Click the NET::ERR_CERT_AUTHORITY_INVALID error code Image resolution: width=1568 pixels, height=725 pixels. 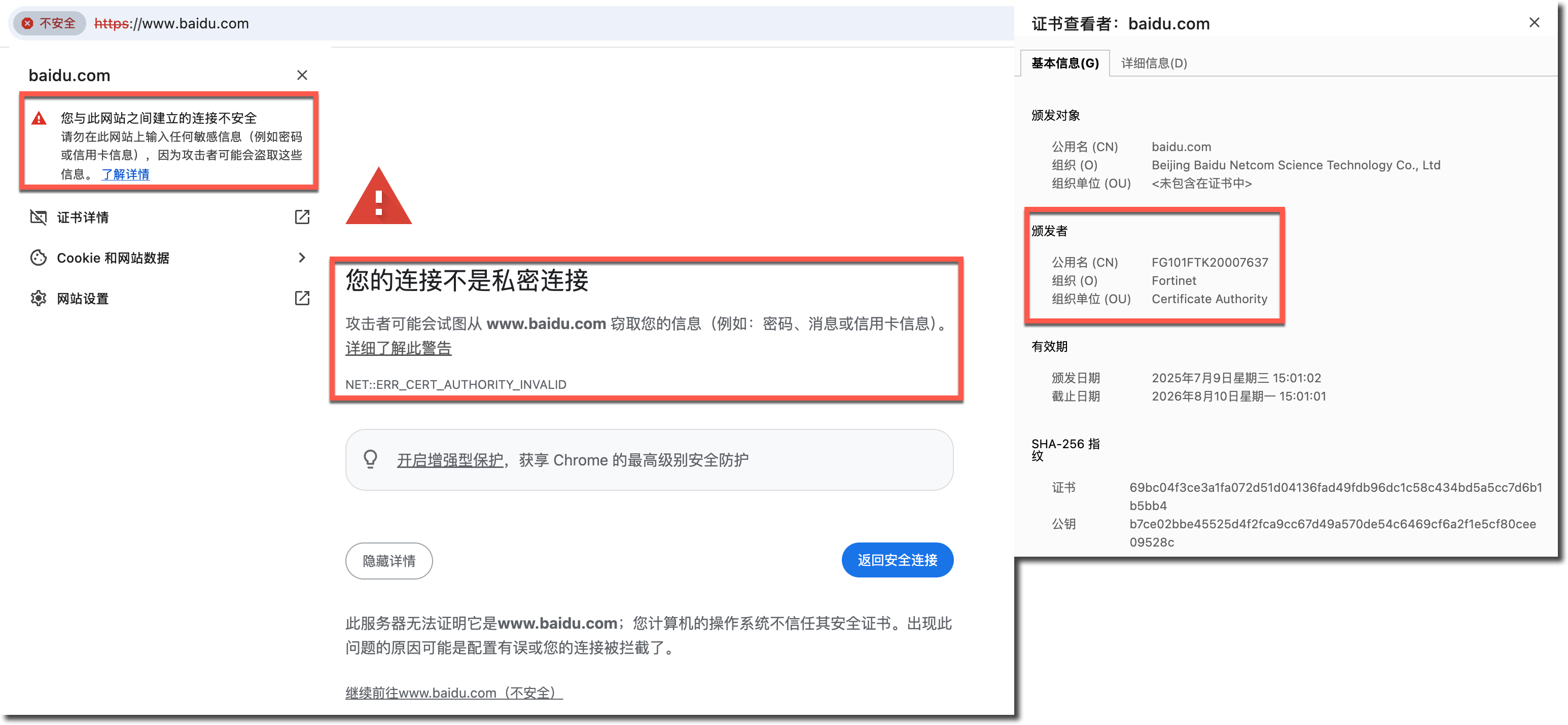(456, 385)
